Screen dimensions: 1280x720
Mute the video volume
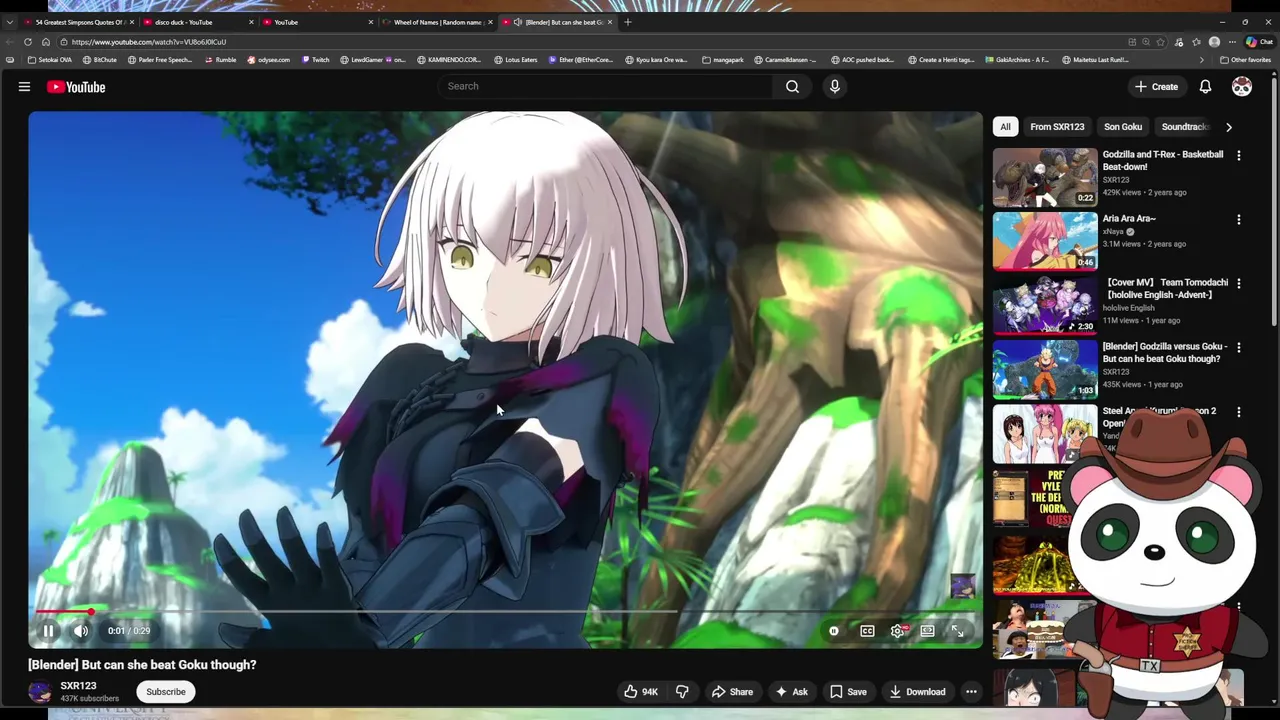81,631
